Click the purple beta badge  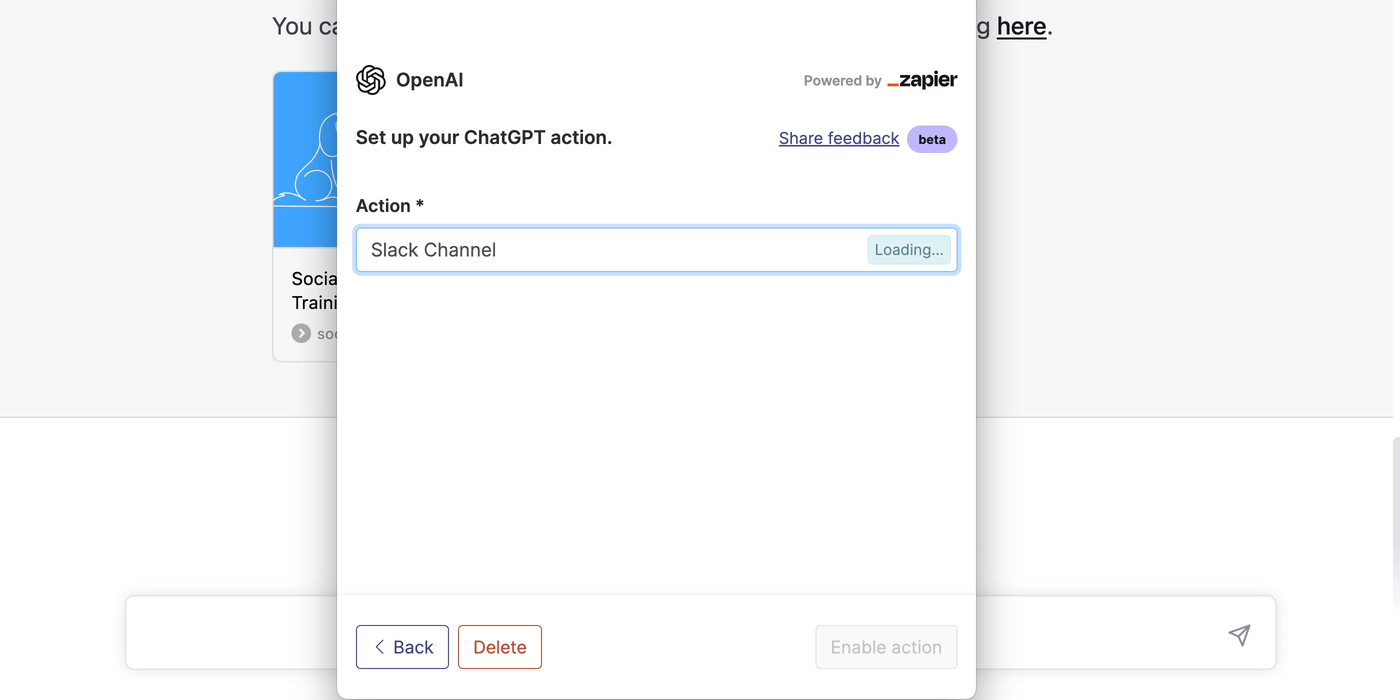[931, 139]
